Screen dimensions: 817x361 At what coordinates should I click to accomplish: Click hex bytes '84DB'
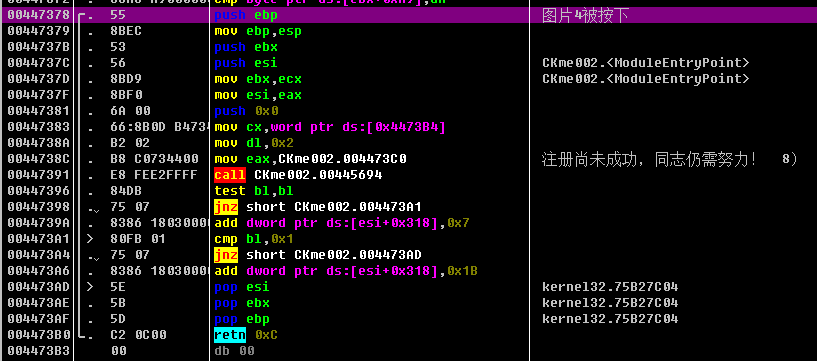point(126,191)
